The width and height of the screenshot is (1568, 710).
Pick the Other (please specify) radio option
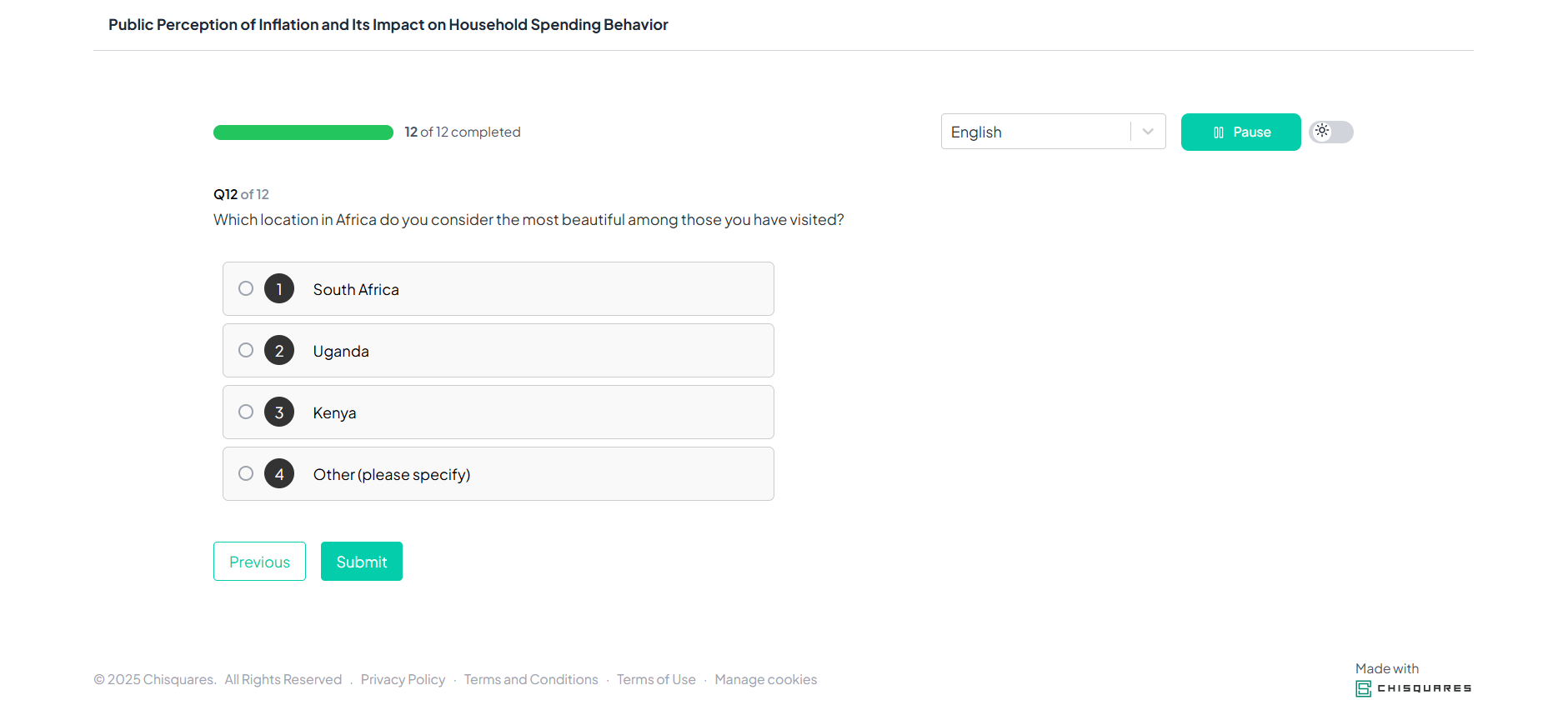tap(246, 473)
